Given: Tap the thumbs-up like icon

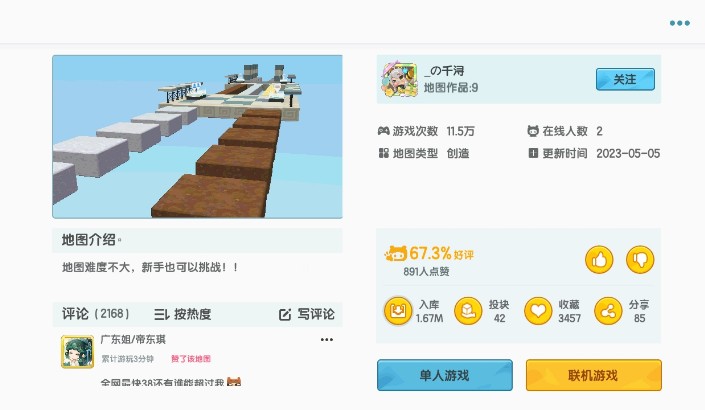Looking at the screenshot, I should tap(599, 259).
